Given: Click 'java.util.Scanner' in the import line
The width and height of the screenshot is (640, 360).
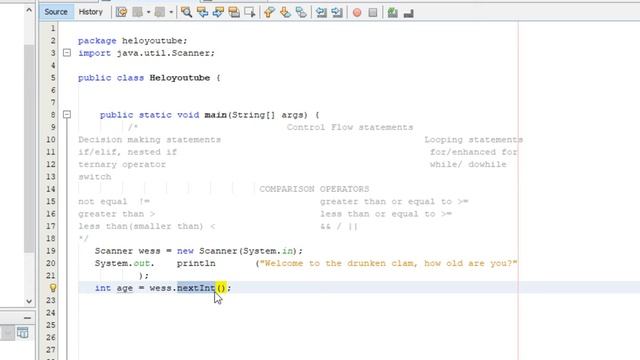Looking at the screenshot, I should (x=163, y=53).
